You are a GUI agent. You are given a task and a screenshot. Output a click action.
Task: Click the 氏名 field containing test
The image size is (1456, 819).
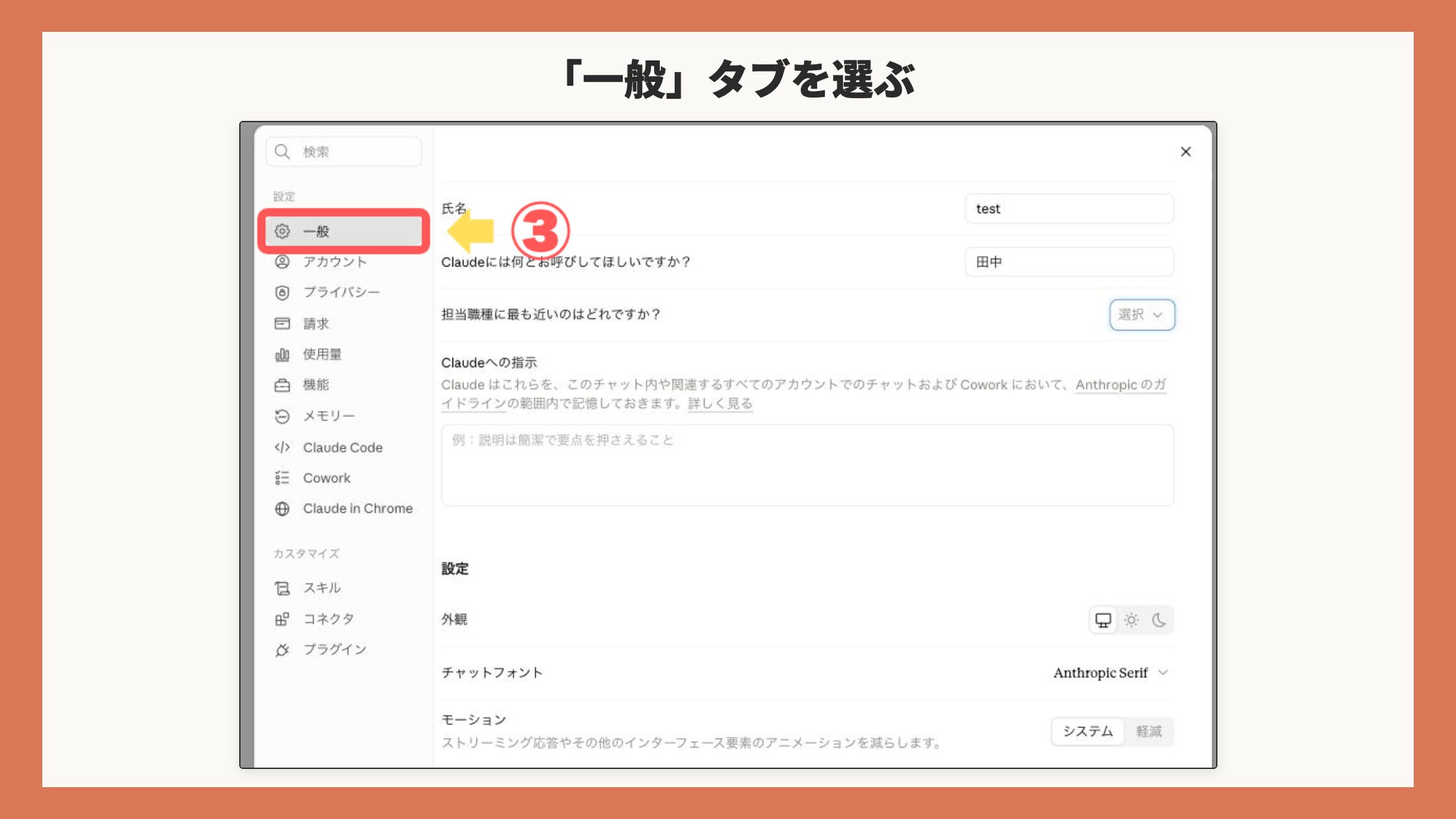tap(1069, 209)
